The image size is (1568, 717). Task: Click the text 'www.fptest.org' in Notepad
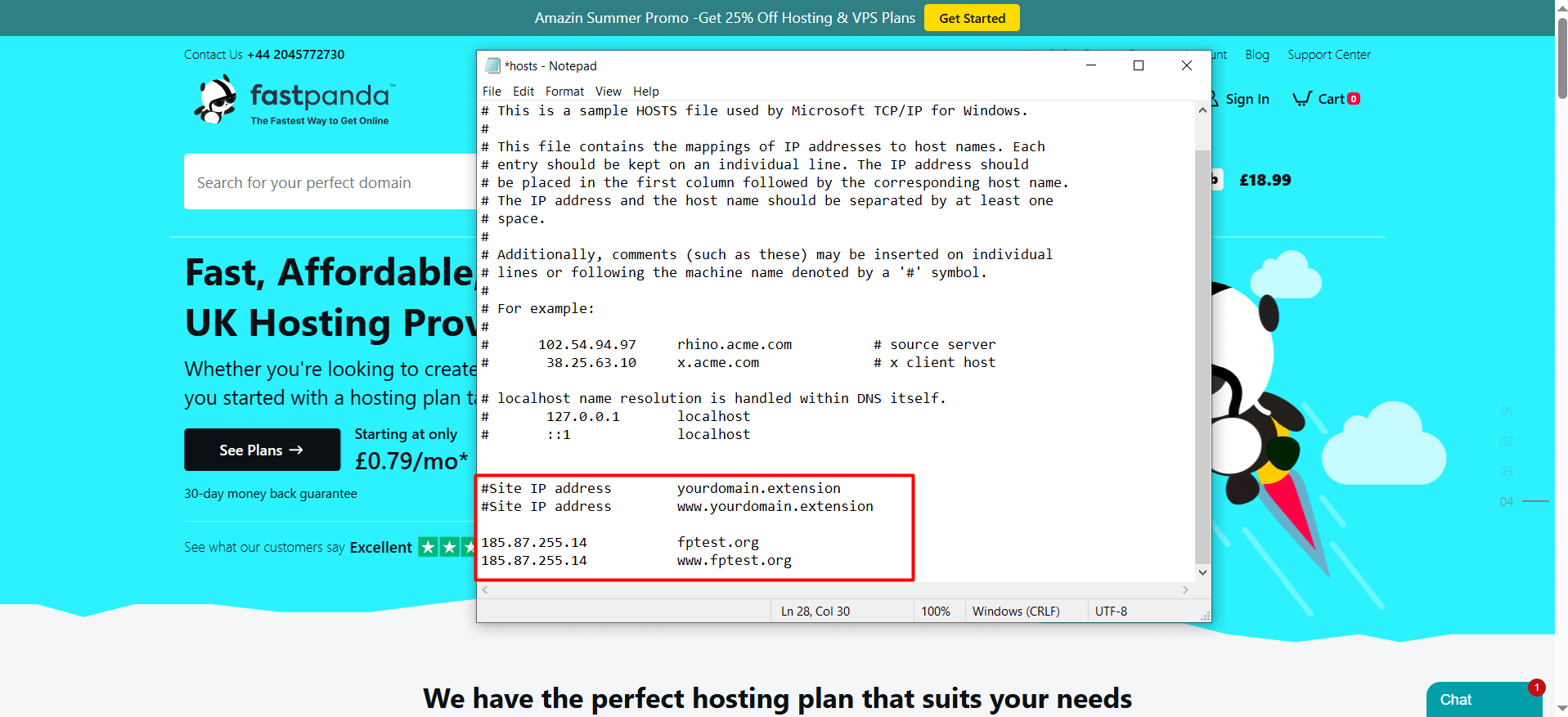coord(735,560)
